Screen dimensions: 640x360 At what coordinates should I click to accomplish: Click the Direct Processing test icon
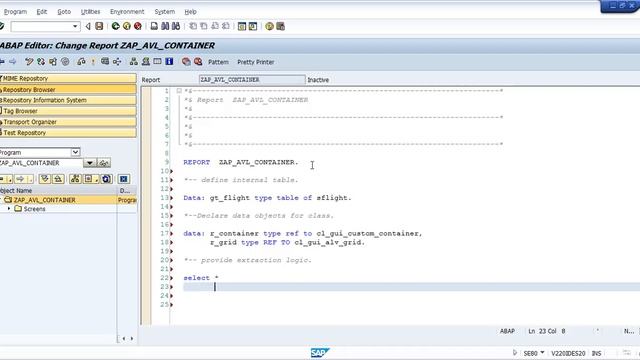pyautogui.click(x=105, y=62)
